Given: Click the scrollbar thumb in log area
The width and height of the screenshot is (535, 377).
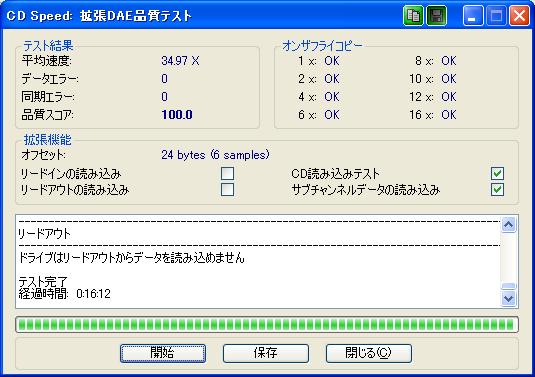Looking at the screenshot, I should pyautogui.click(x=508, y=286).
